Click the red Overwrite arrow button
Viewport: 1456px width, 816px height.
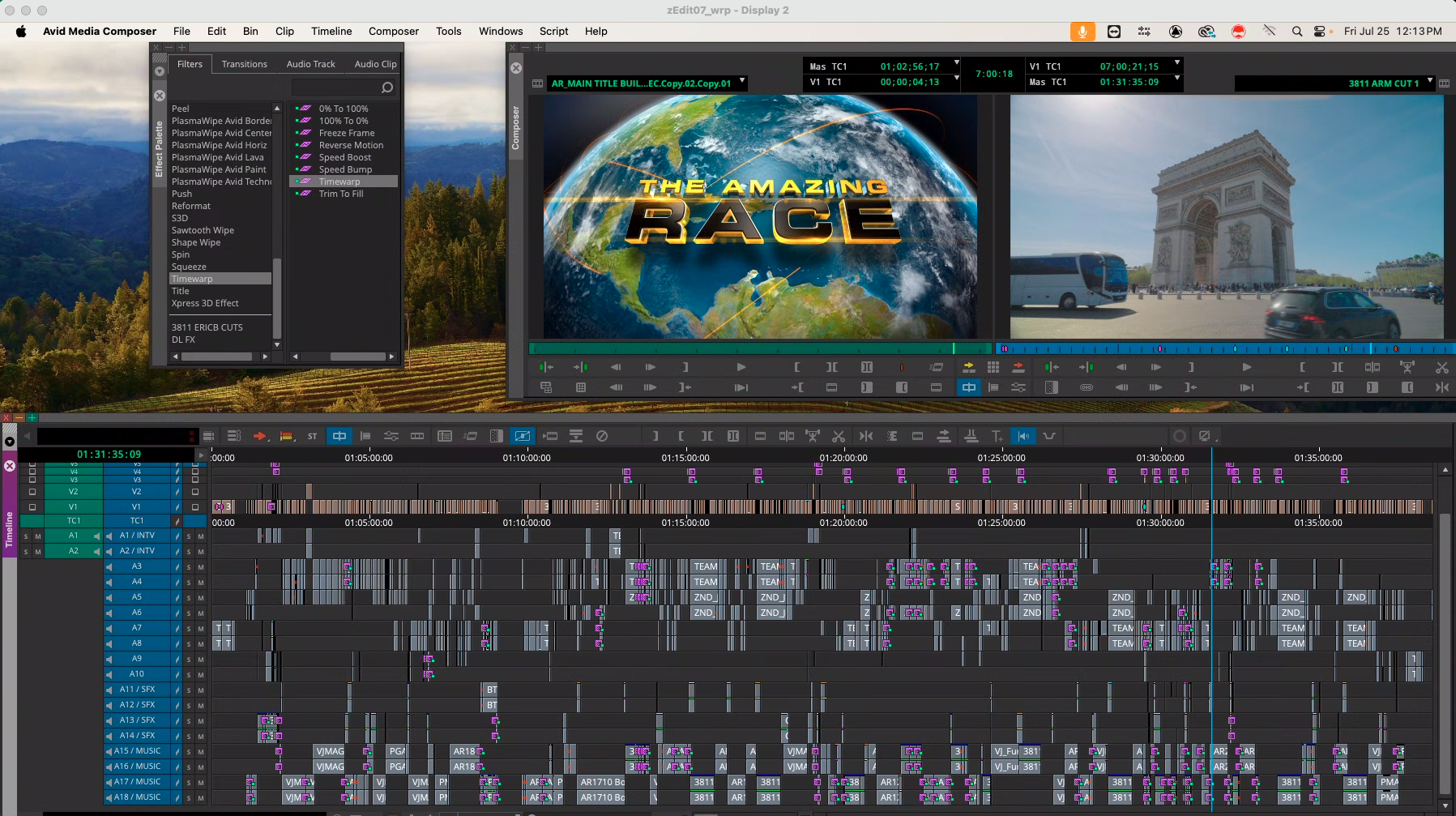coord(1018,367)
